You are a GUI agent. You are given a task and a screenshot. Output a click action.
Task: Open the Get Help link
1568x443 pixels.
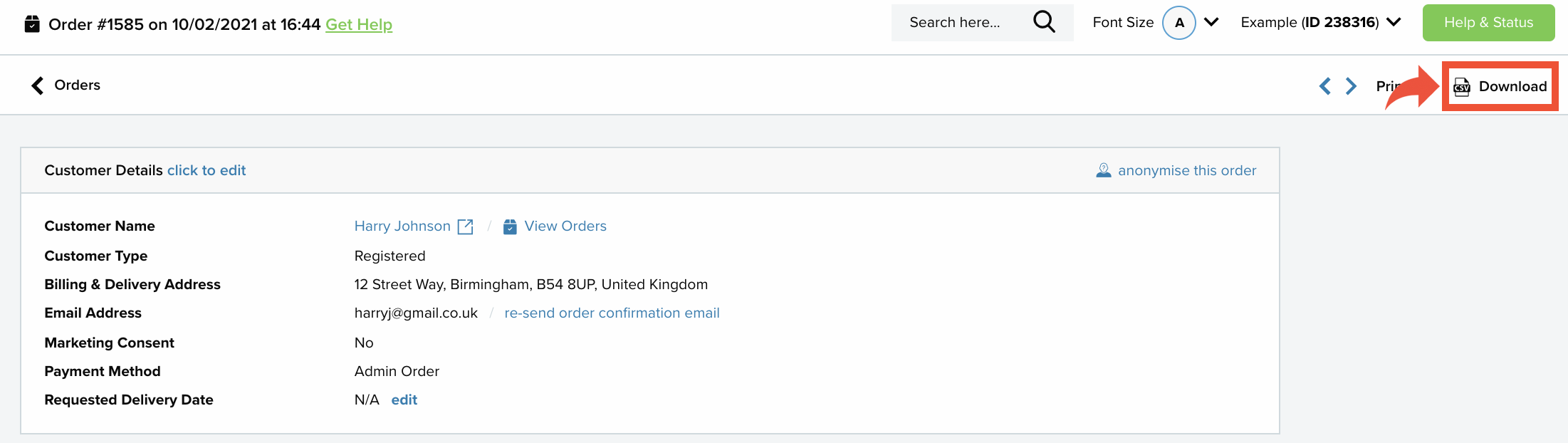click(359, 24)
